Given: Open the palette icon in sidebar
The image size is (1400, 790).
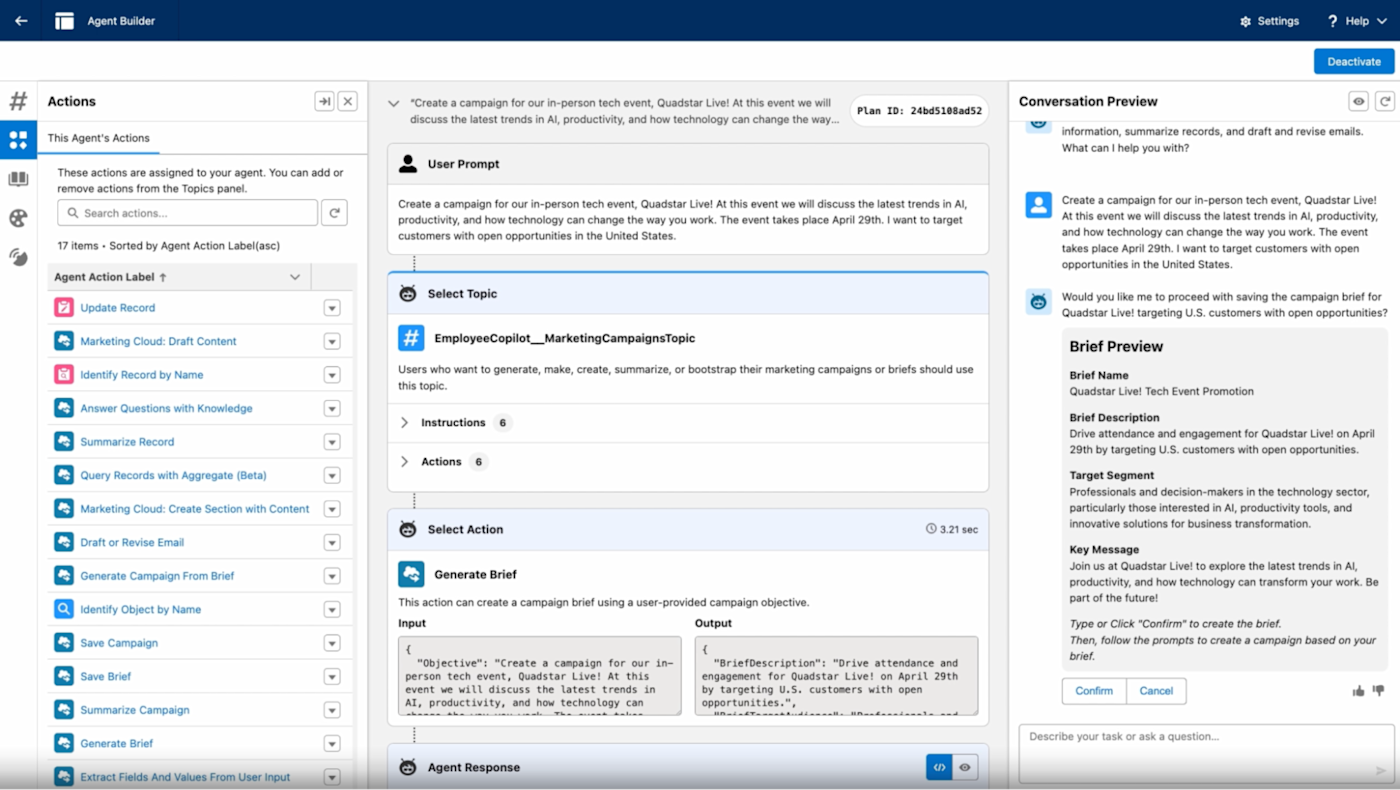Looking at the screenshot, I should (18, 218).
